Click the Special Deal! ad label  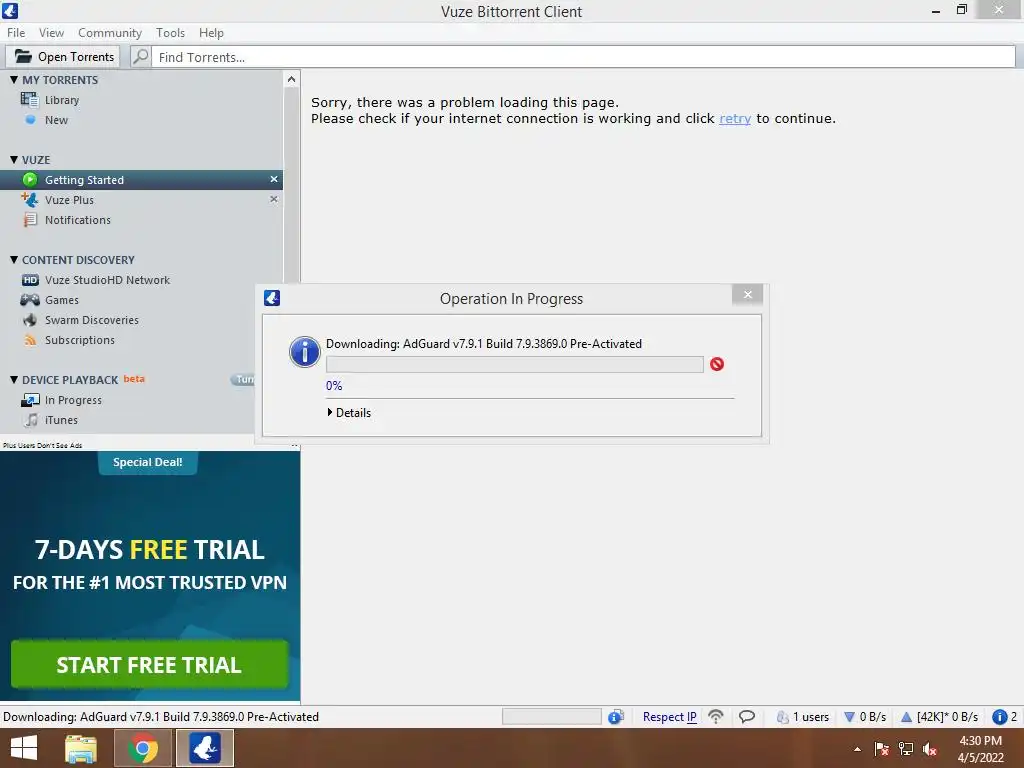[148, 462]
